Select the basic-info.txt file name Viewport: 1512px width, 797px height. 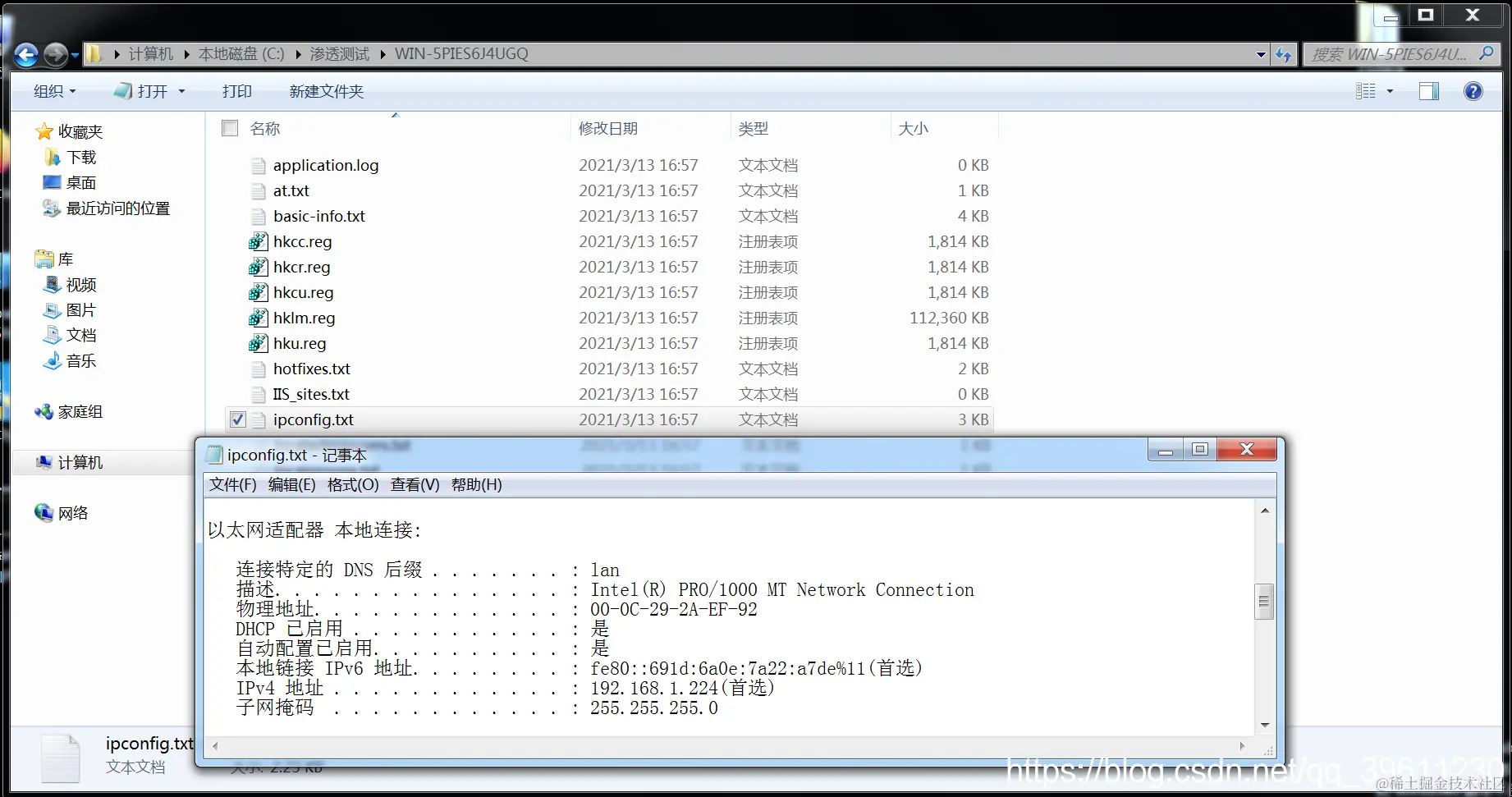(319, 216)
